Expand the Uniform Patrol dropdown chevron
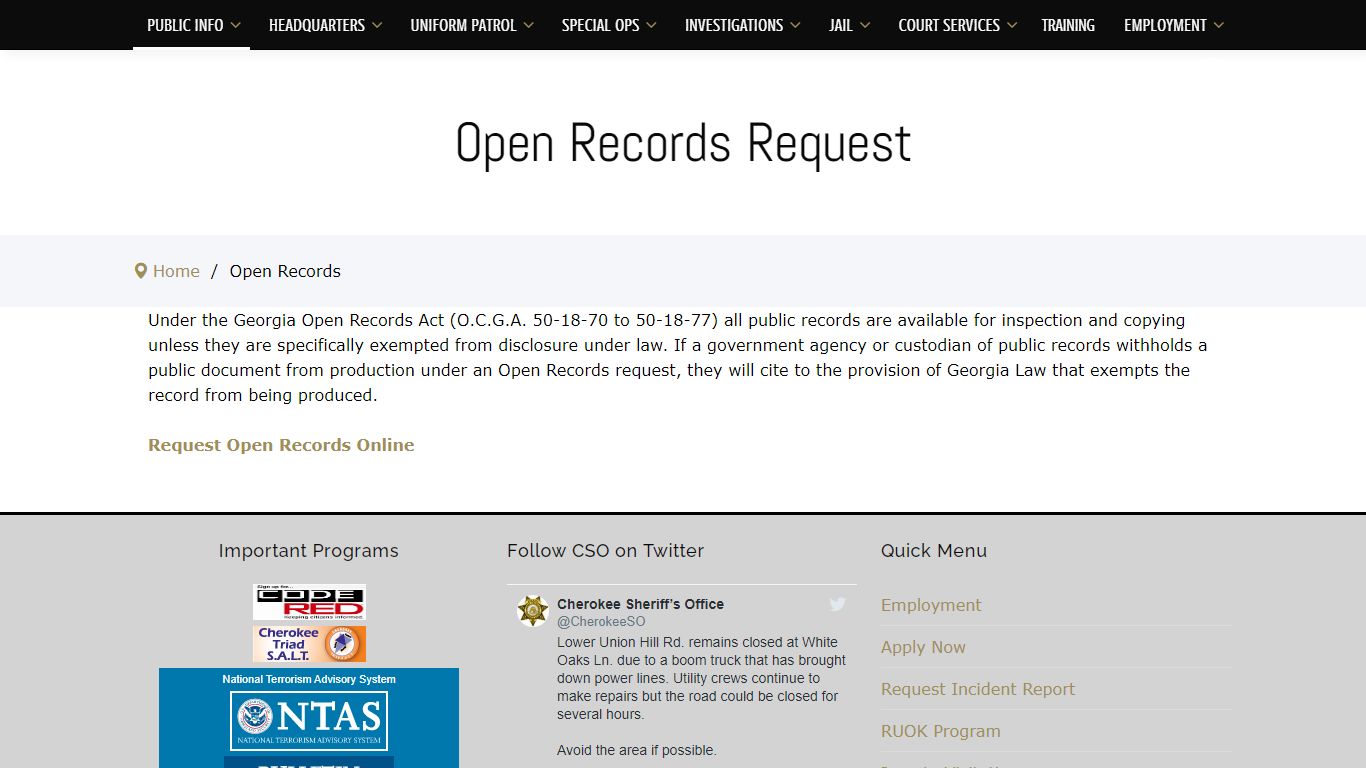The height and width of the screenshot is (768, 1366). pos(528,26)
